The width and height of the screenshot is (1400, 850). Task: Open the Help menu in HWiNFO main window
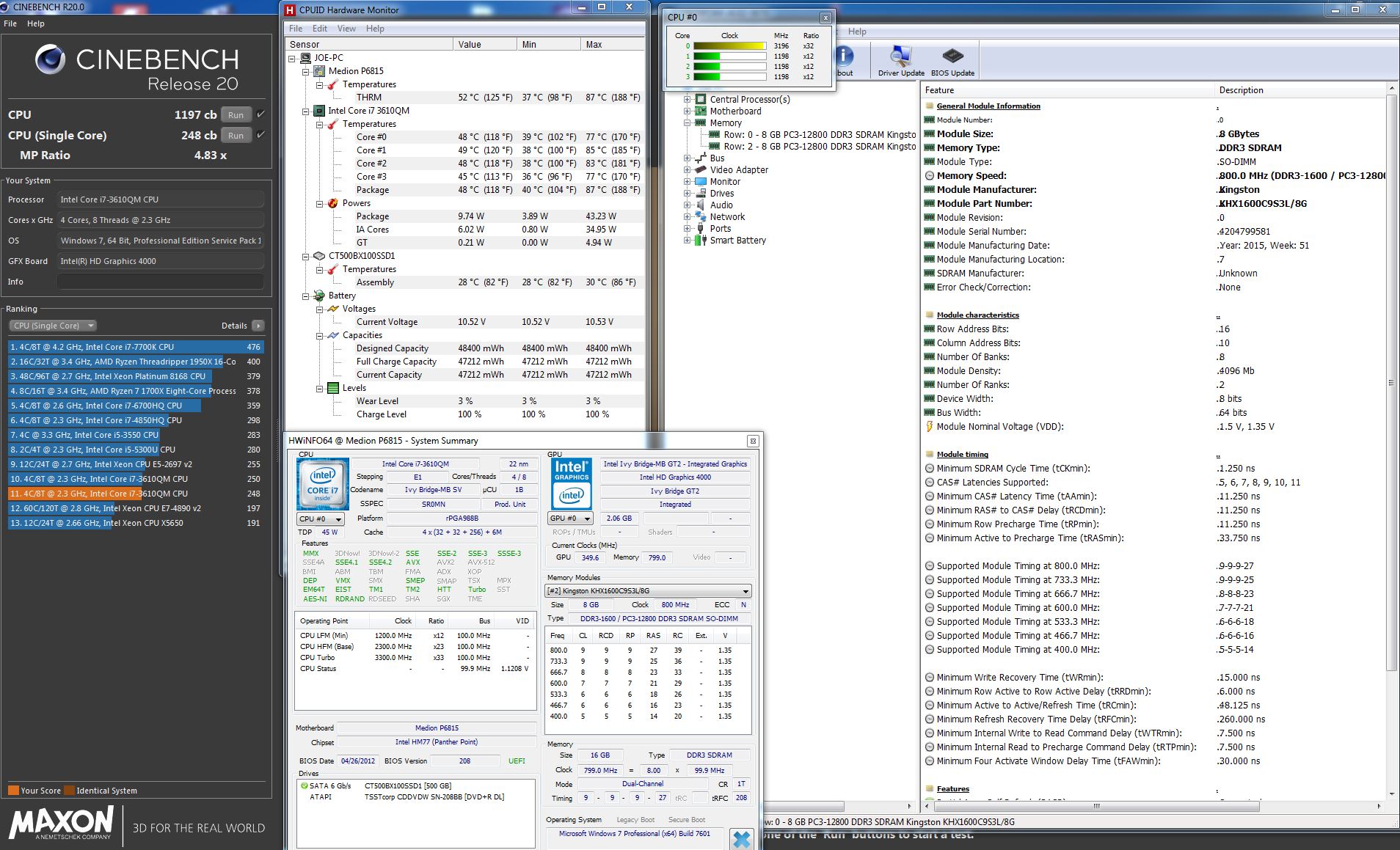[857, 32]
